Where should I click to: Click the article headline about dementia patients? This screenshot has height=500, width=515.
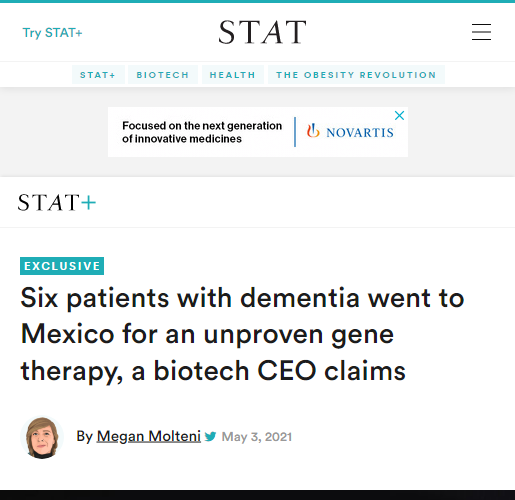pyautogui.click(x=242, y=334)
